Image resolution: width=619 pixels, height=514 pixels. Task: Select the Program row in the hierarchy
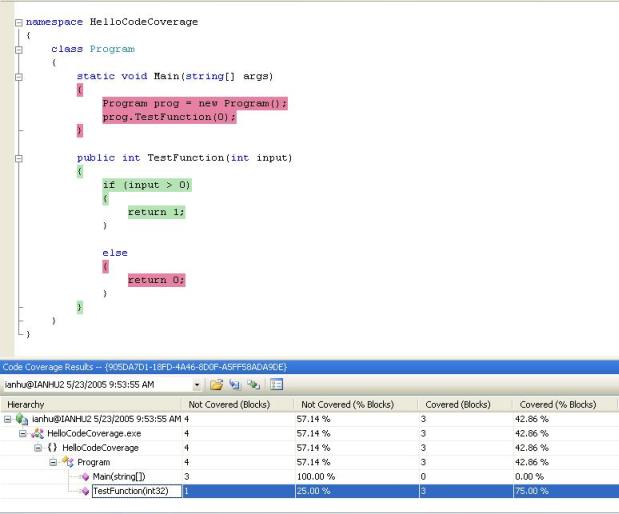(94, 462)
